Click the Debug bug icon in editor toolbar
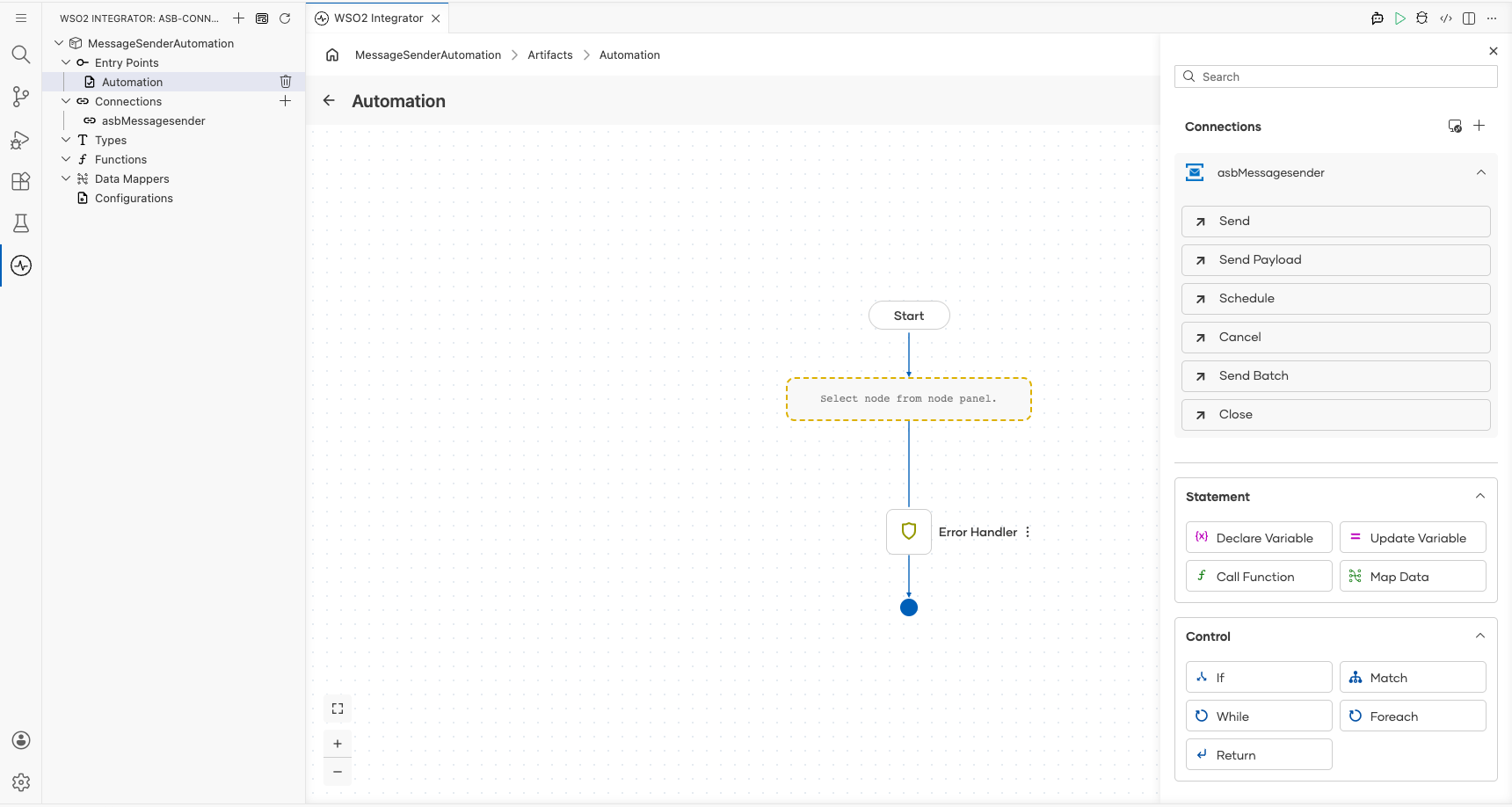Viewport: 1512px width, 807px height. pyautogui.click(x=1422, y=18)
